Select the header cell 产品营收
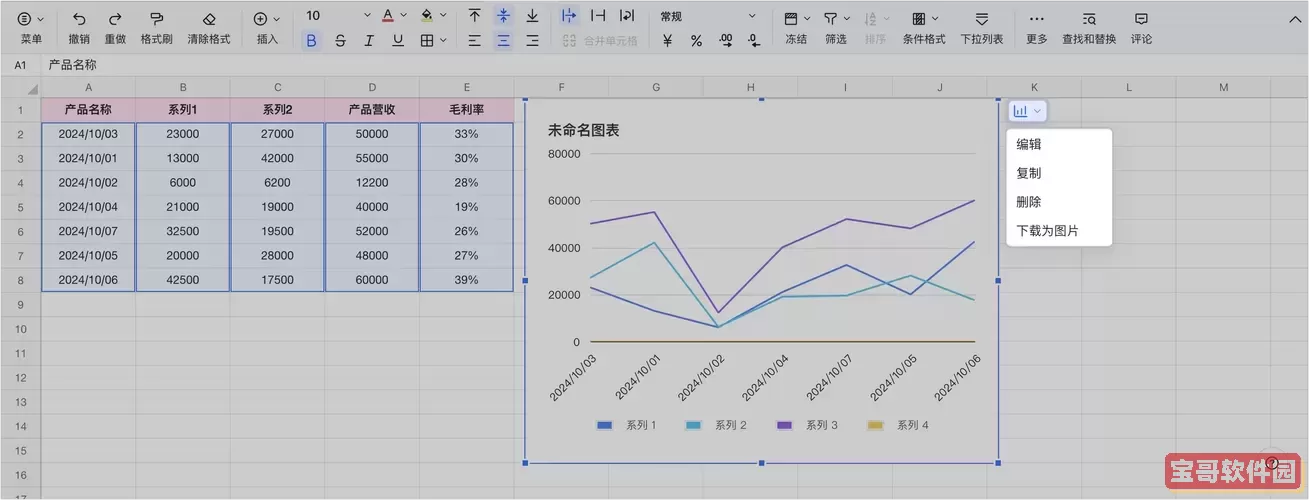 tap(372, 110)
